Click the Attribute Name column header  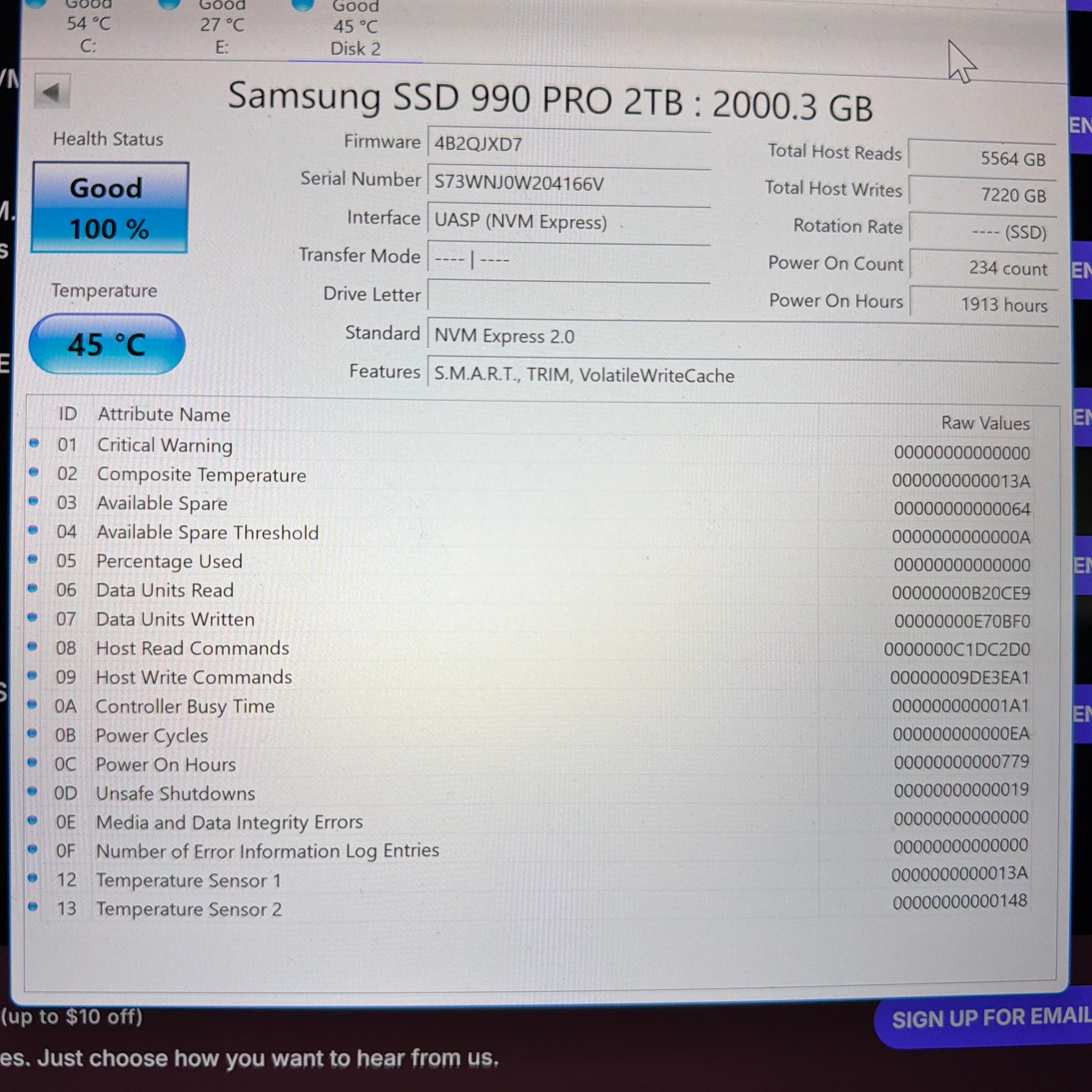[x=164, y=414]
